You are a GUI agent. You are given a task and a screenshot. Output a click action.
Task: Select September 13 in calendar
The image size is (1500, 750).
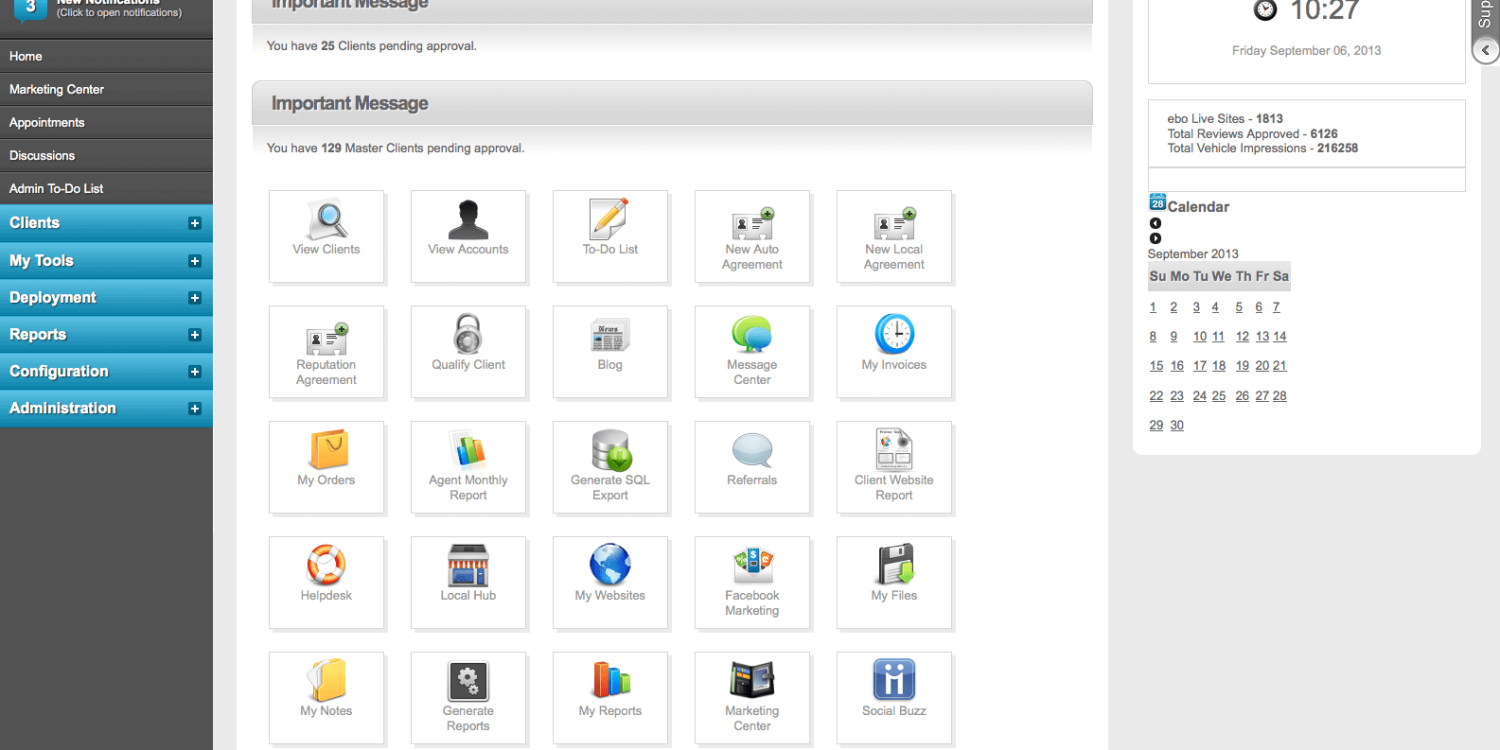[1262, 337]
